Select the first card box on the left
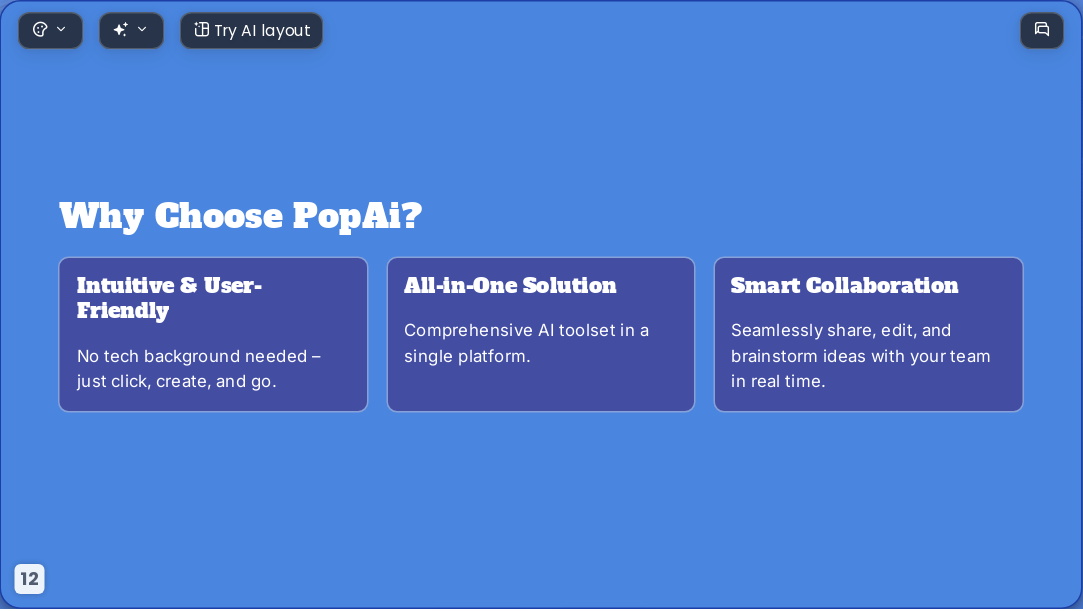 pyautogui.click(x=213, y=334)
